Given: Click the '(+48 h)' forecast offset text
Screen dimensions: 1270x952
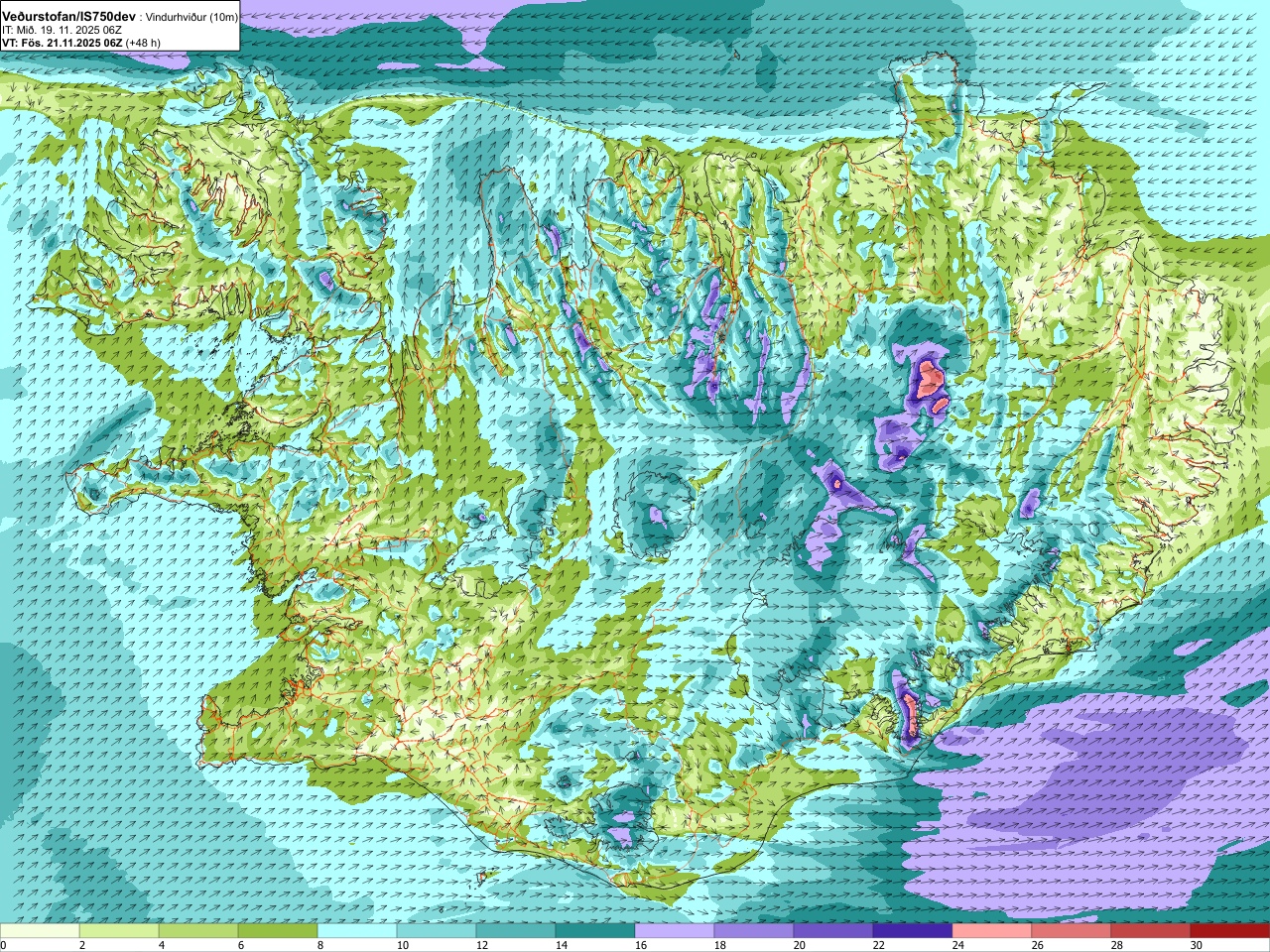Looking at the screenshot, I should point(143,43).
